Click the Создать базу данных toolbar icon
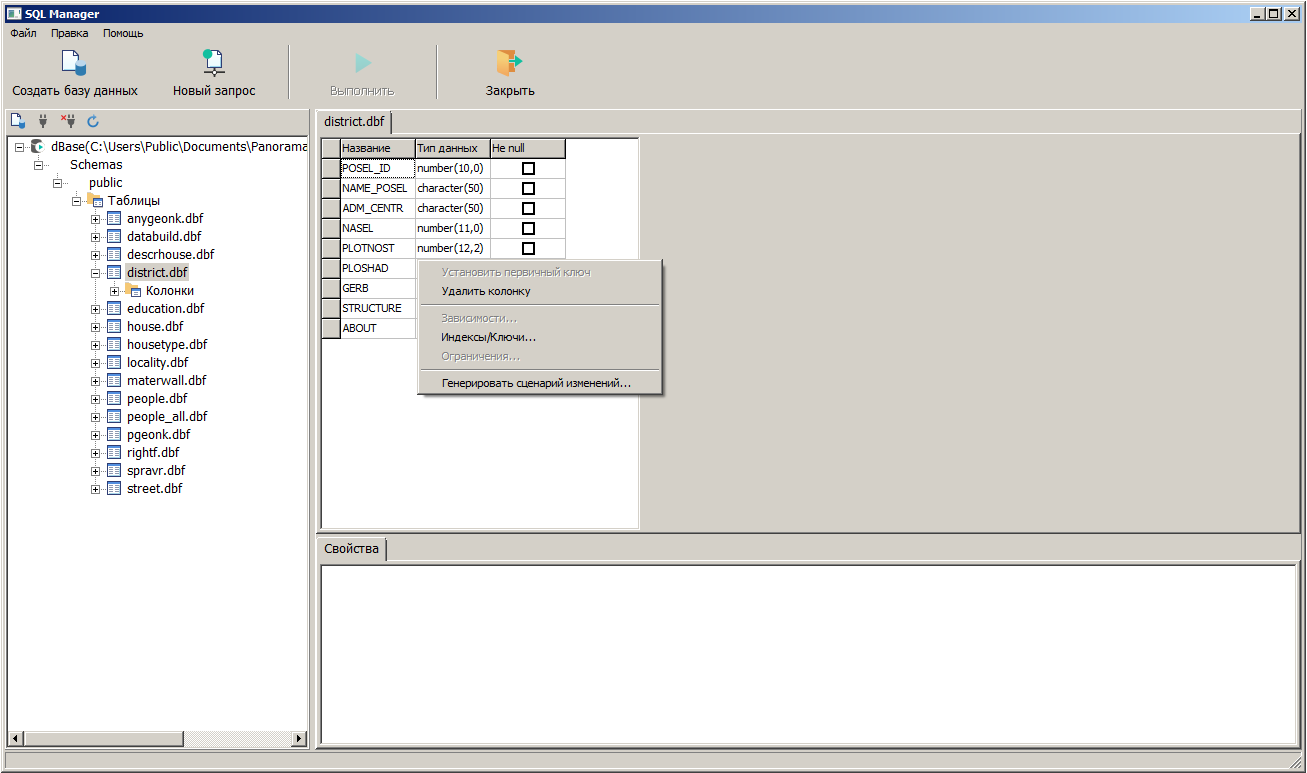 pos(74,63)
